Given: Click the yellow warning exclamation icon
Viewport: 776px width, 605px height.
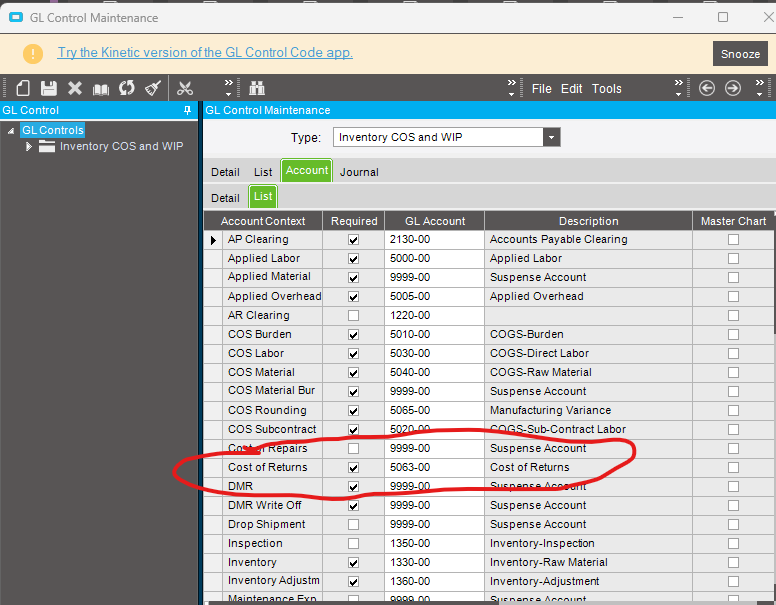Looking at the screenshot, I should 33,53.
